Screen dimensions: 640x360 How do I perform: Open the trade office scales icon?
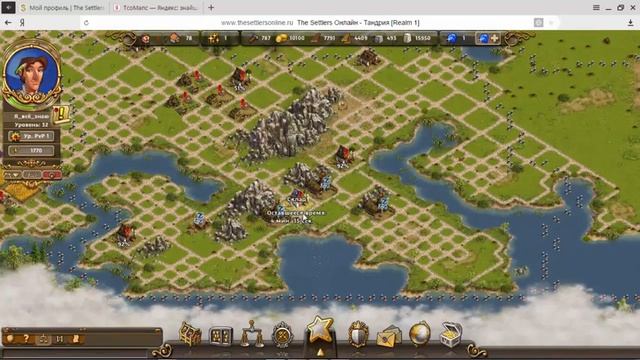pos(251,334)
